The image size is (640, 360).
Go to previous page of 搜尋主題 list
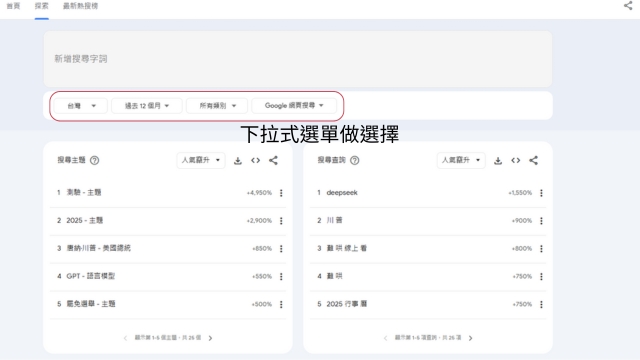click(125, 338)
